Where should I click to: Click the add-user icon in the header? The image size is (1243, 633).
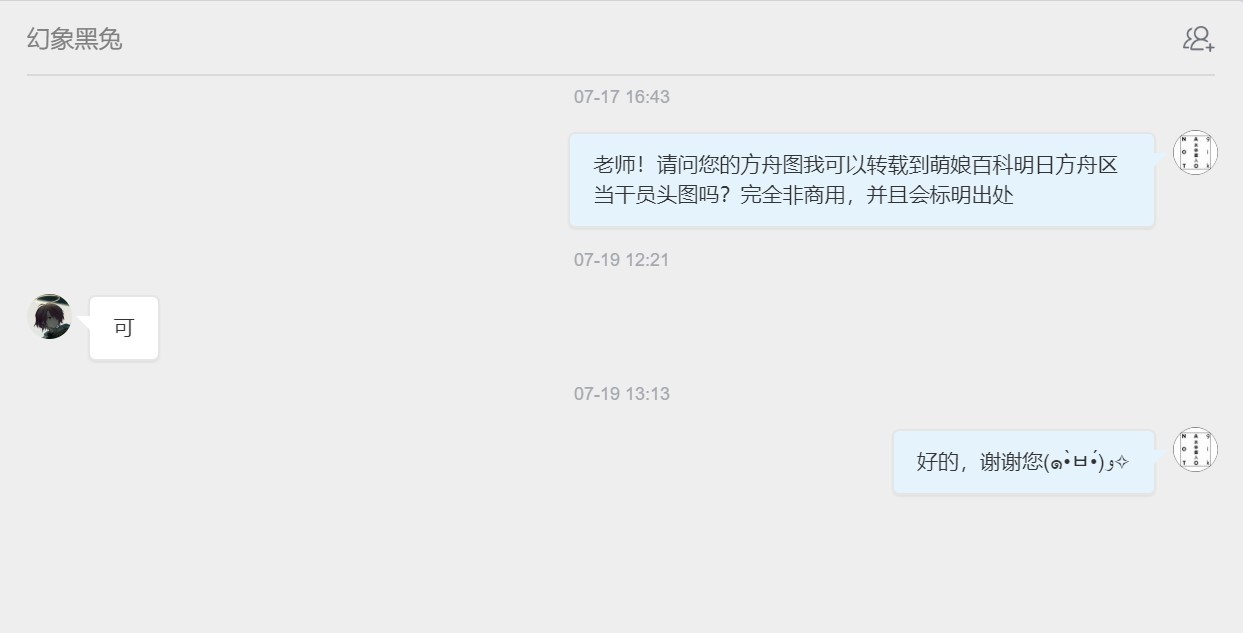pyautogui.click(x=1198, y=39)
